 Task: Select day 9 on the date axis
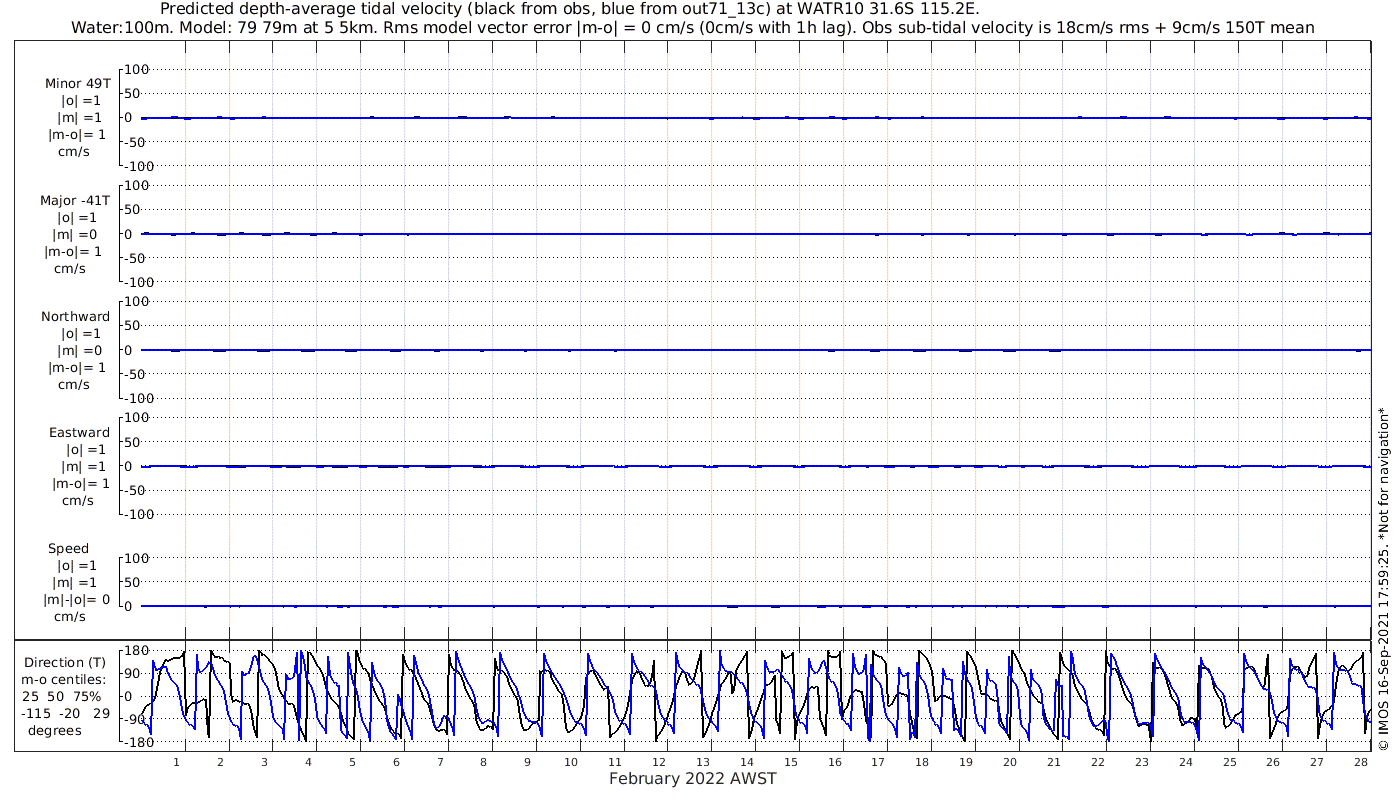pos(527,762)
